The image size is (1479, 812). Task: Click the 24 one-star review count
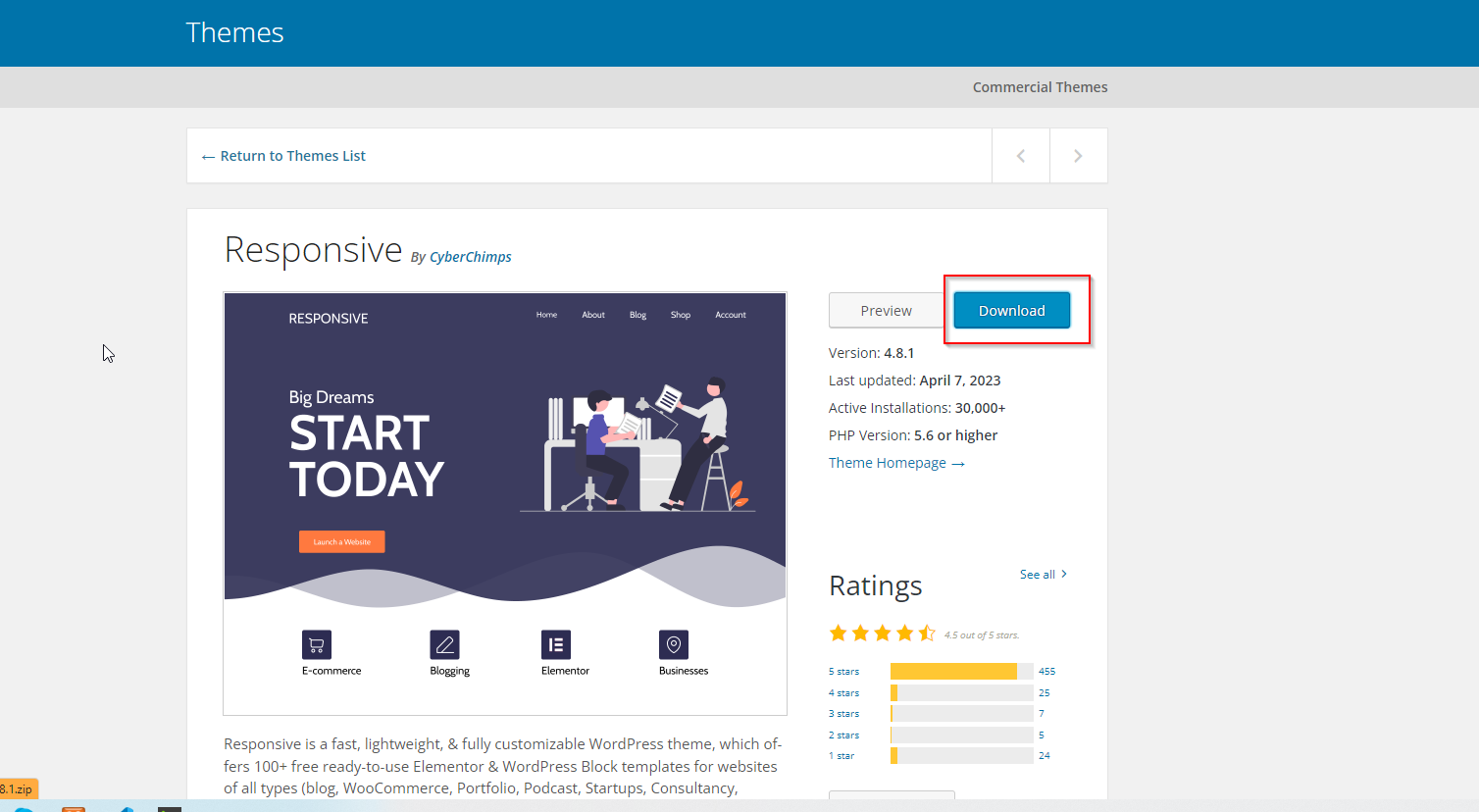pos(1045,756)
